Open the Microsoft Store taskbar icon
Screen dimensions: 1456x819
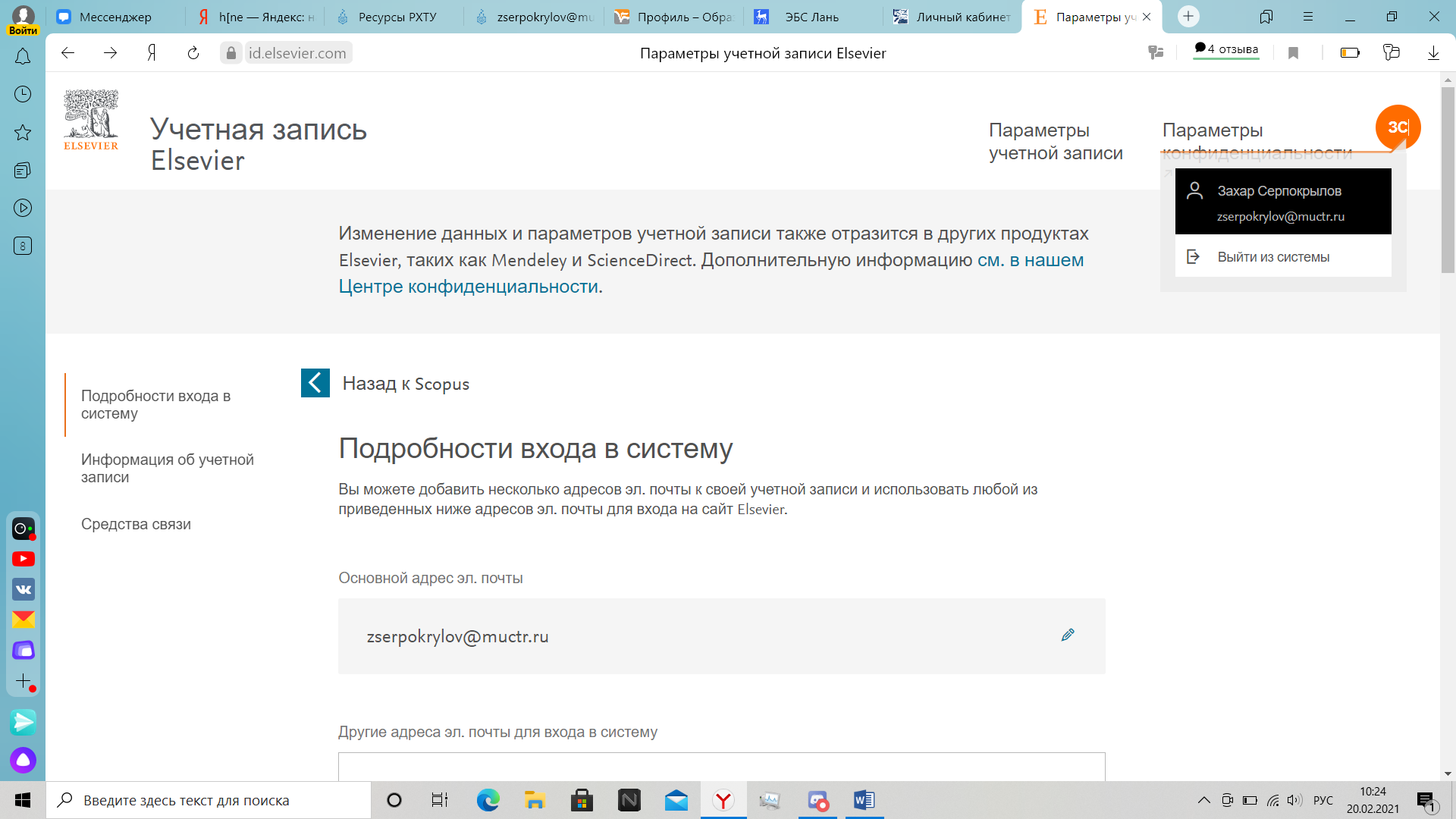click(x=582, y=800)
